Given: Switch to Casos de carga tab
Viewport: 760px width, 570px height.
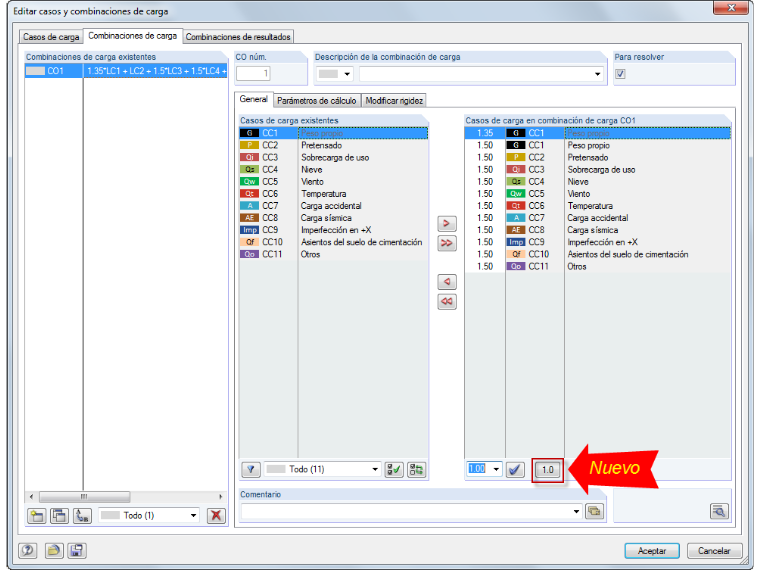Looking at the screenshot, I should [x=51, y=37].
